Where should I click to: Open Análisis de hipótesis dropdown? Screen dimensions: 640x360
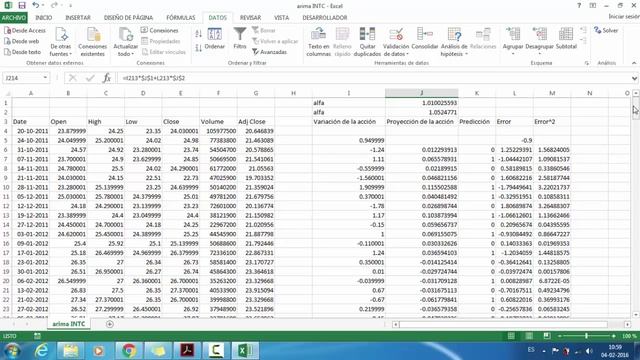(454, 42)
